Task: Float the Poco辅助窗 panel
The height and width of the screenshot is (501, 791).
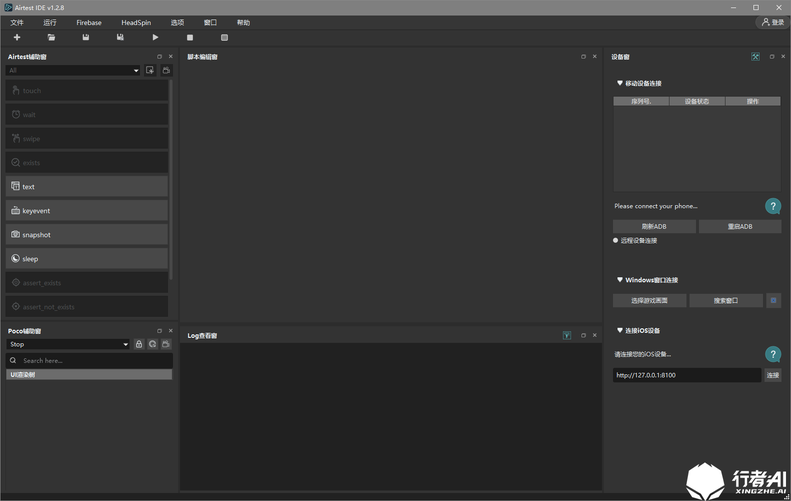Action: point(159,330)
